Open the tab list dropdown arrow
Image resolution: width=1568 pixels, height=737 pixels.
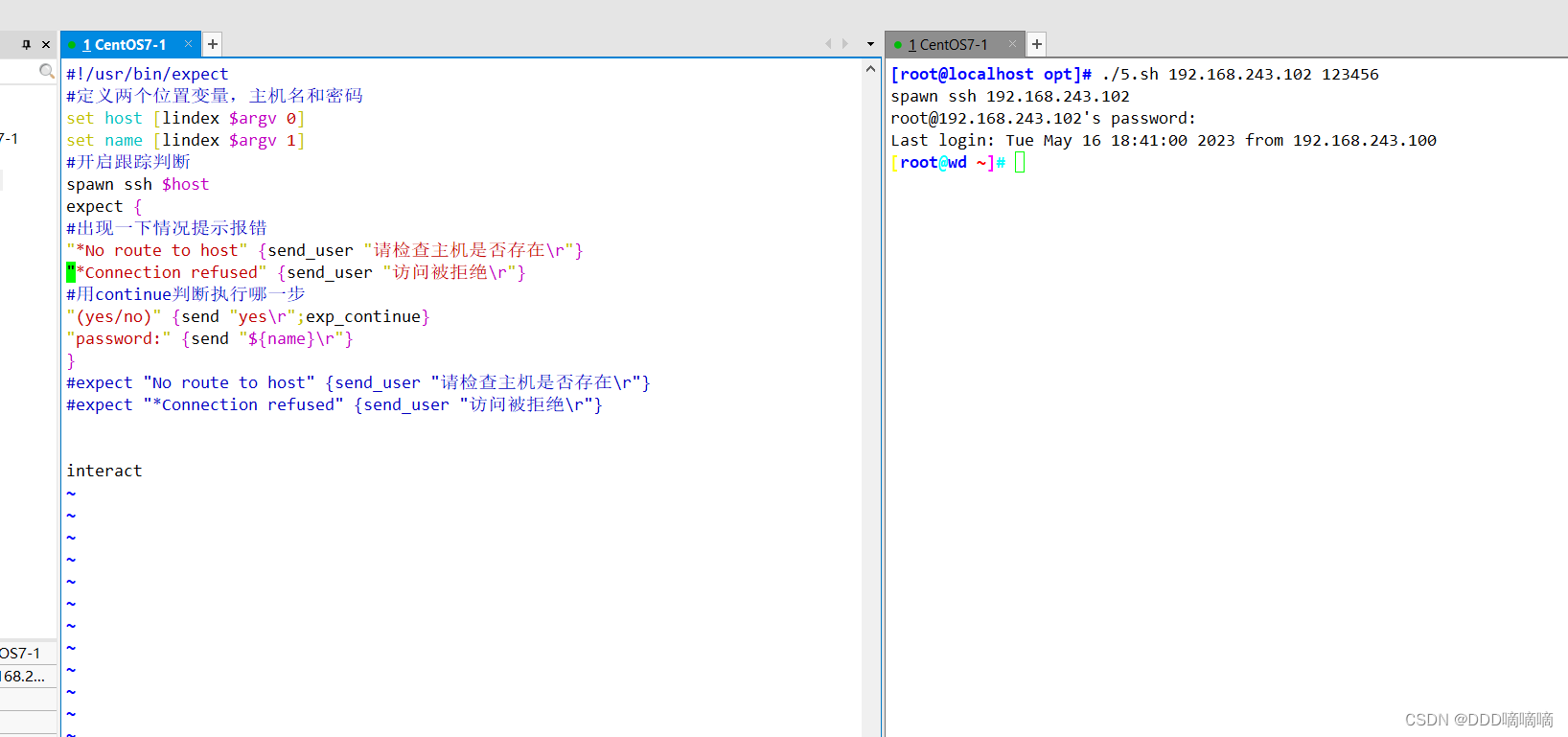(x=870, y=44)
